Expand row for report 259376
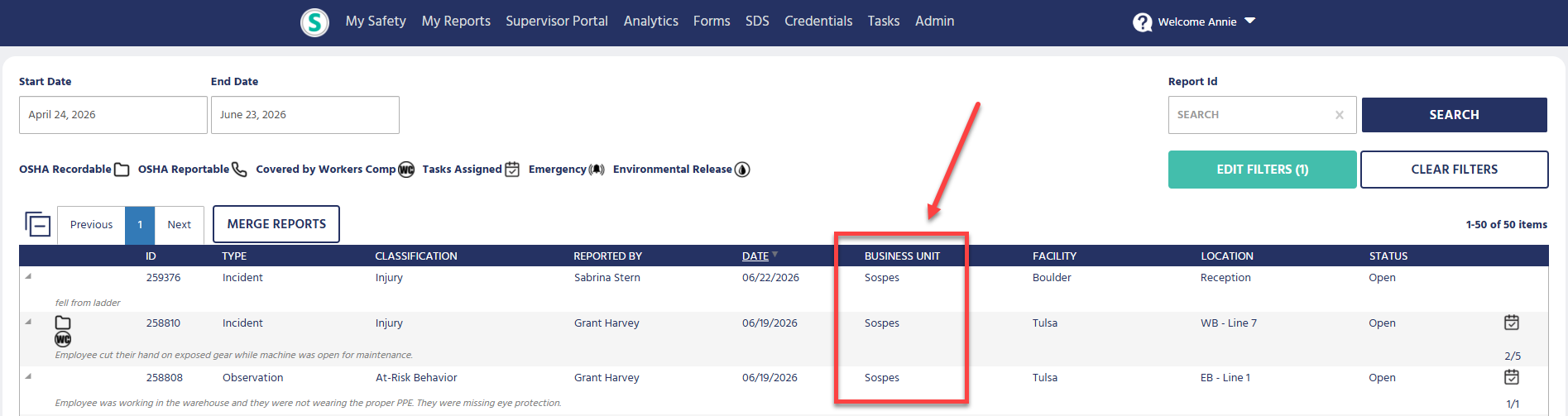Screen dimensions: 1568x416 [x=28, y=276]
